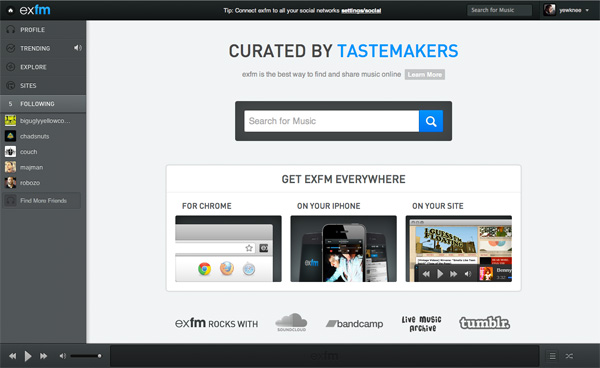Open the On Your Site thumbnail
This screenshot has height=368, width=600.
[459, 249]
